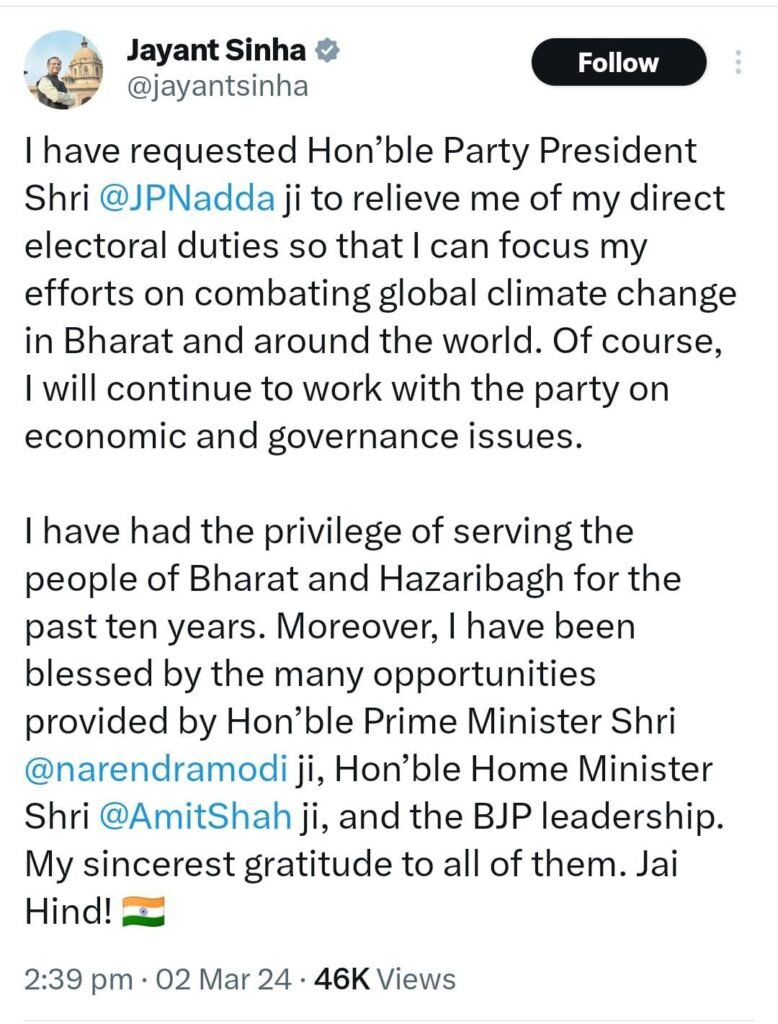Screen dimensions: 778x1024
Task: Click the blue verified badge icon
Action: tap(326, 49)
